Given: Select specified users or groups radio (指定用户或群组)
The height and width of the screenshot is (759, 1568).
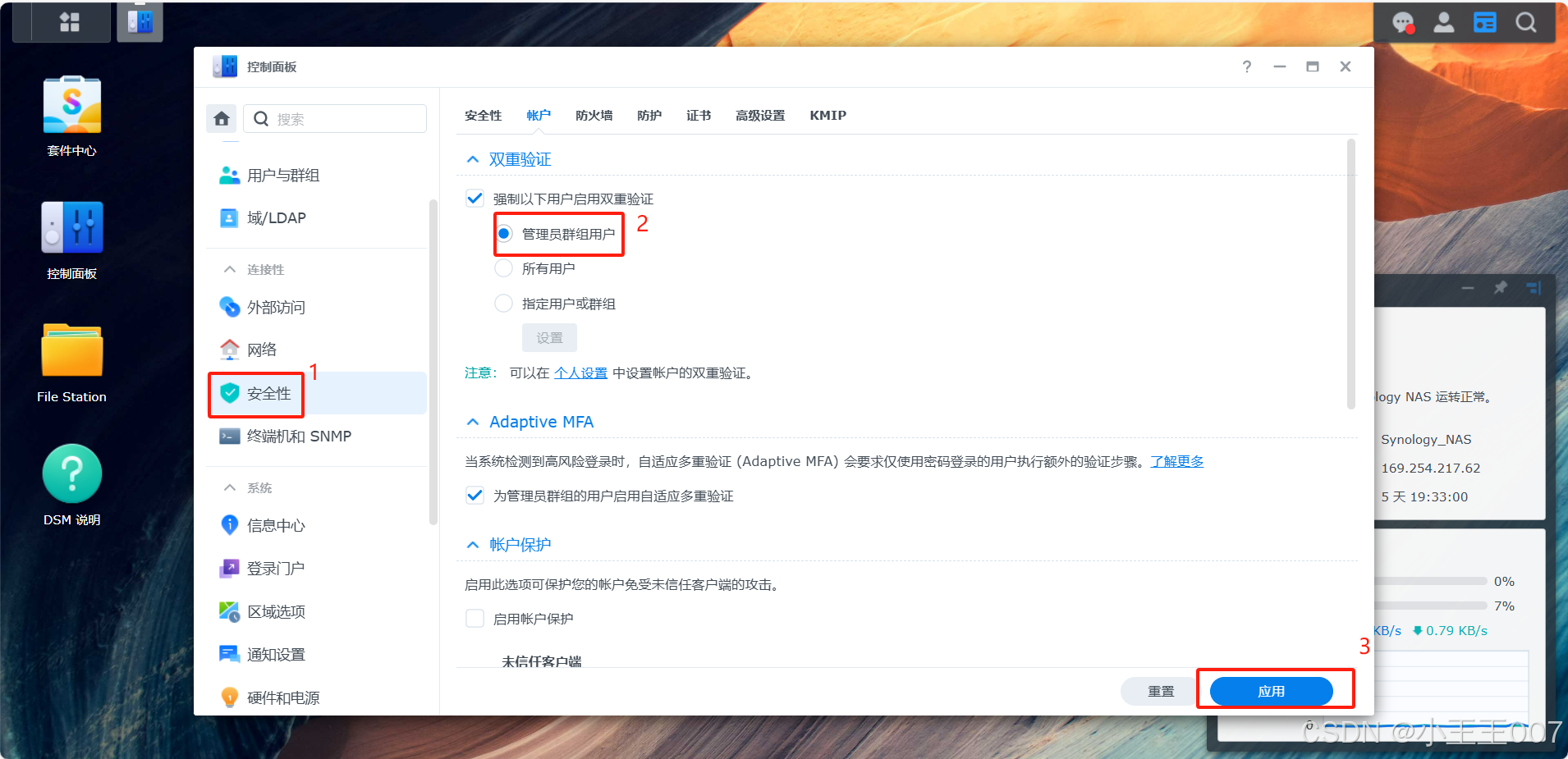Looking at the screenshot, I should (x=504, y=304).
